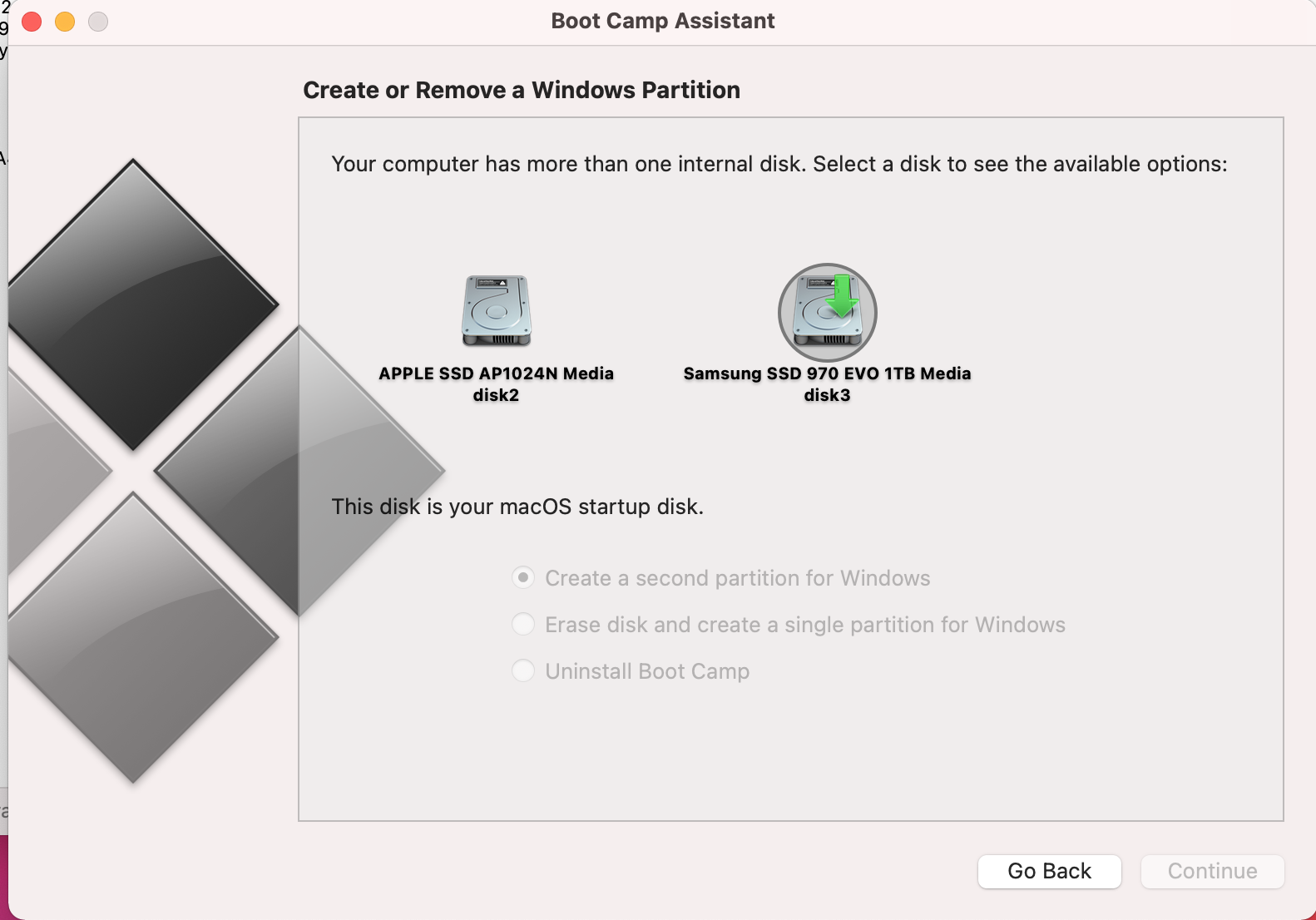Click the 'Create or Remove a Windows Partition' heading
Image resolution: width=1316 pixels, height=920 pixels.
pyautogui.click(x=522, y=90)
